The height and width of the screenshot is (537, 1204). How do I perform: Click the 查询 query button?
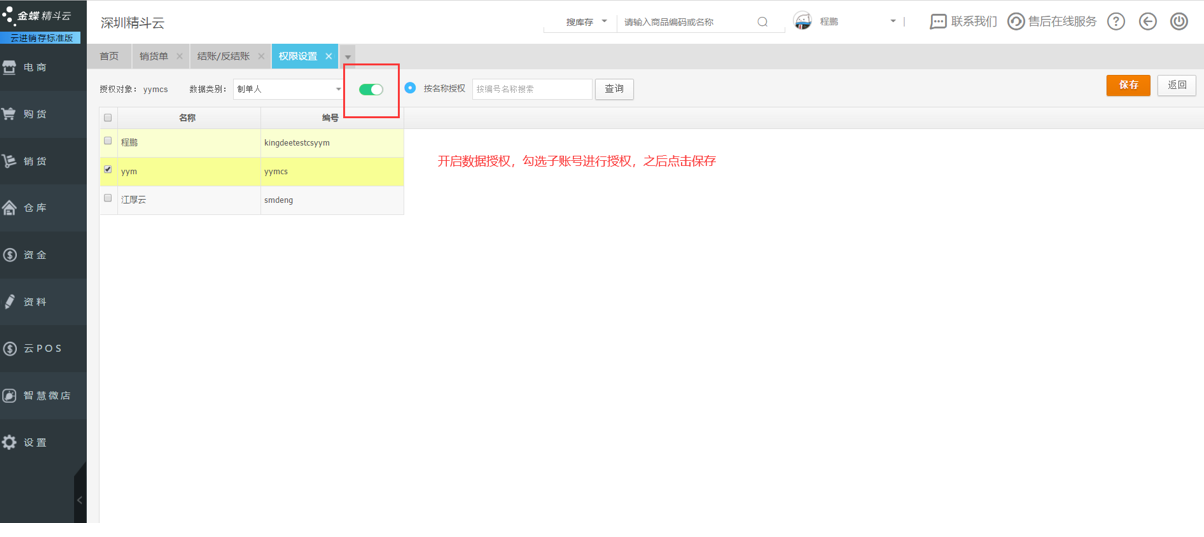(614, 89)
